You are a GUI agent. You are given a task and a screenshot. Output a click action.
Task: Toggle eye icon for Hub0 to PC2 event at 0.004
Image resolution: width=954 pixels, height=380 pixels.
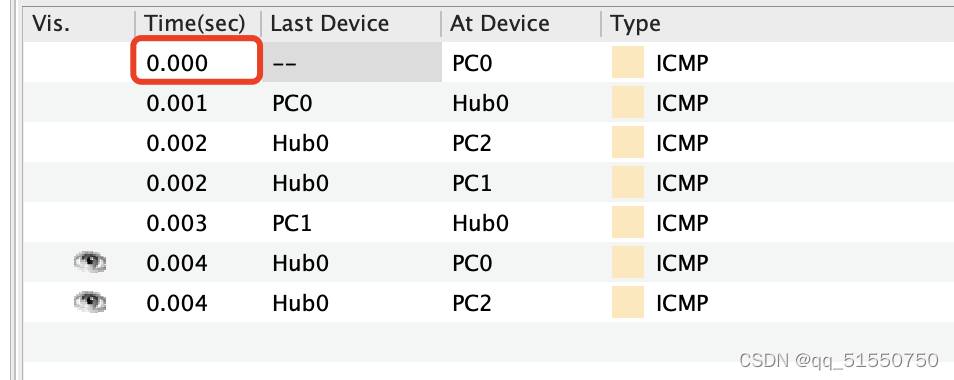(90, 302)
